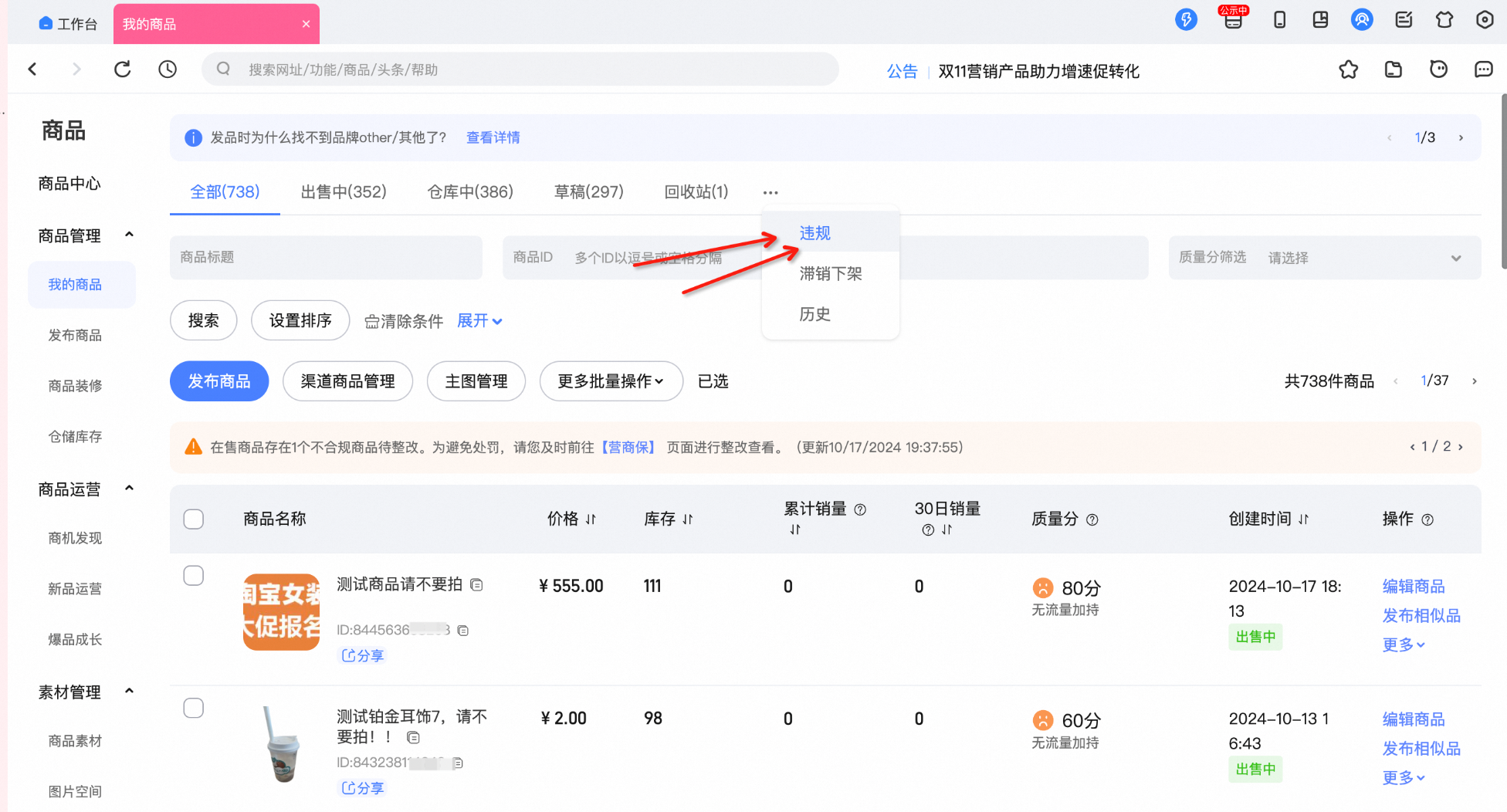Go back with the left arrow
Viewport: 1507px width, 812px height.
[32, 69]
